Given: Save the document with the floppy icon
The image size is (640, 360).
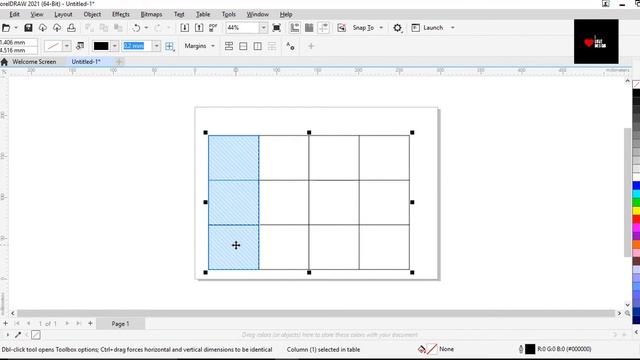Looking at the screenshot, I should coord(28,28).
